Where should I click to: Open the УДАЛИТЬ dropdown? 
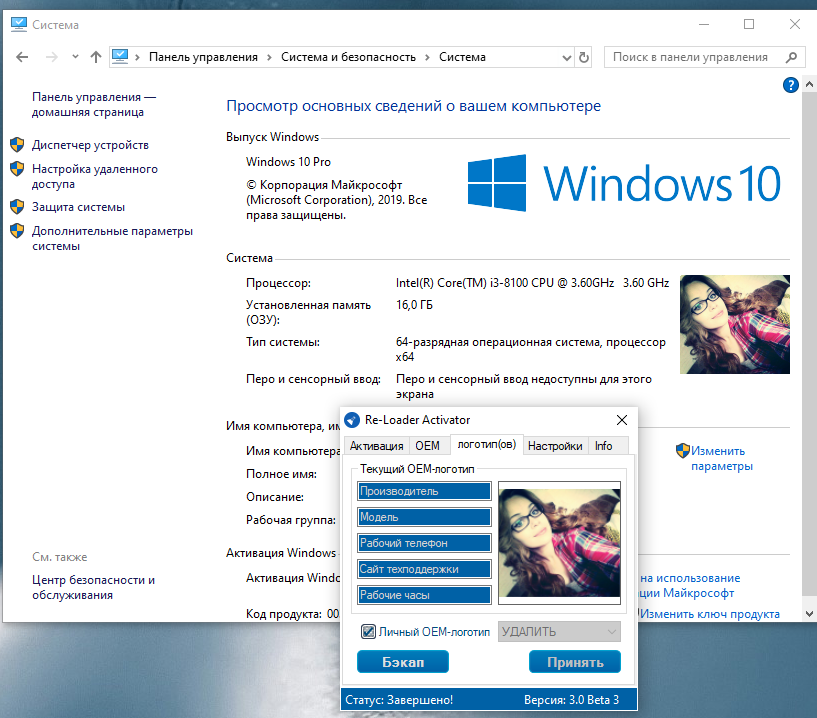click(x=559, y=632)
